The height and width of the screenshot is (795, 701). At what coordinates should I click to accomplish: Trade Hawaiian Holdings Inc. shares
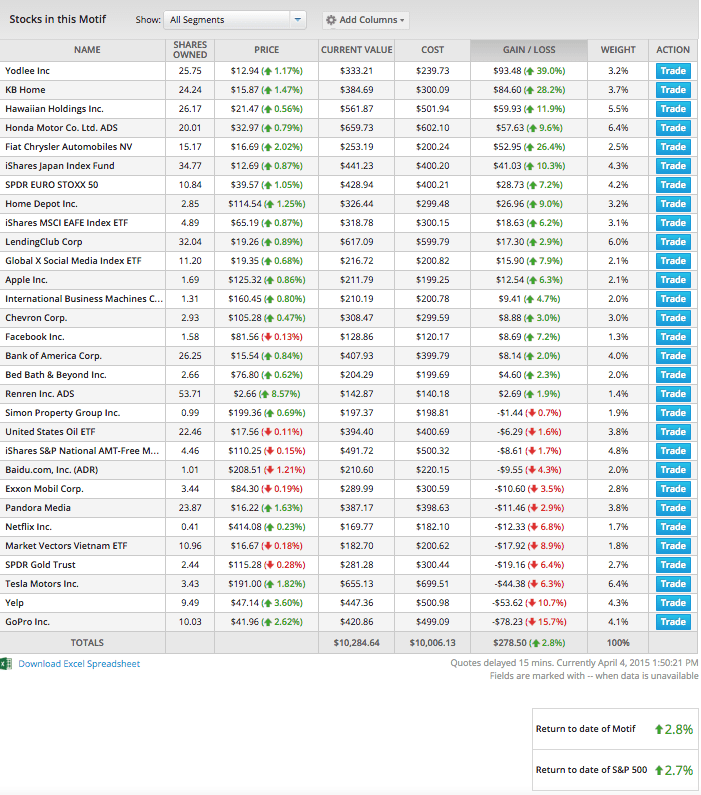673,109
